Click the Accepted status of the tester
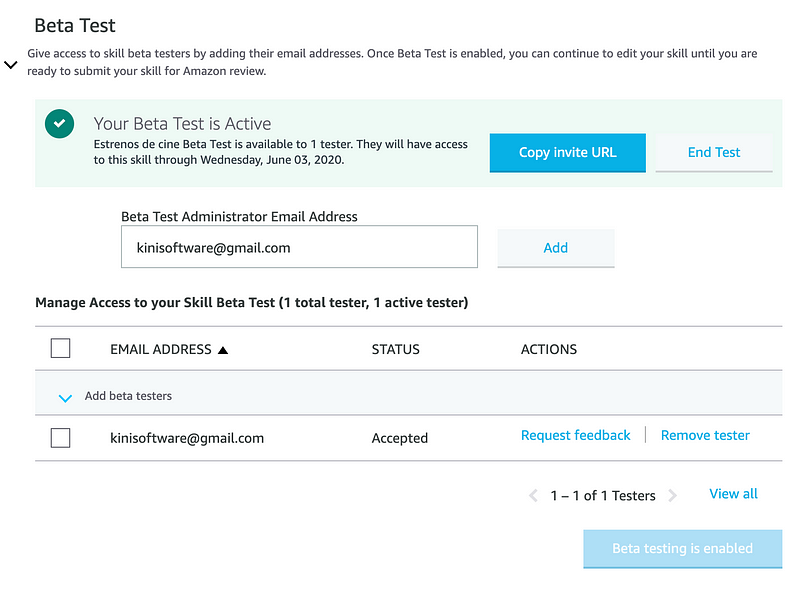This screenshot has width=800, height=589. pos(400,438)
